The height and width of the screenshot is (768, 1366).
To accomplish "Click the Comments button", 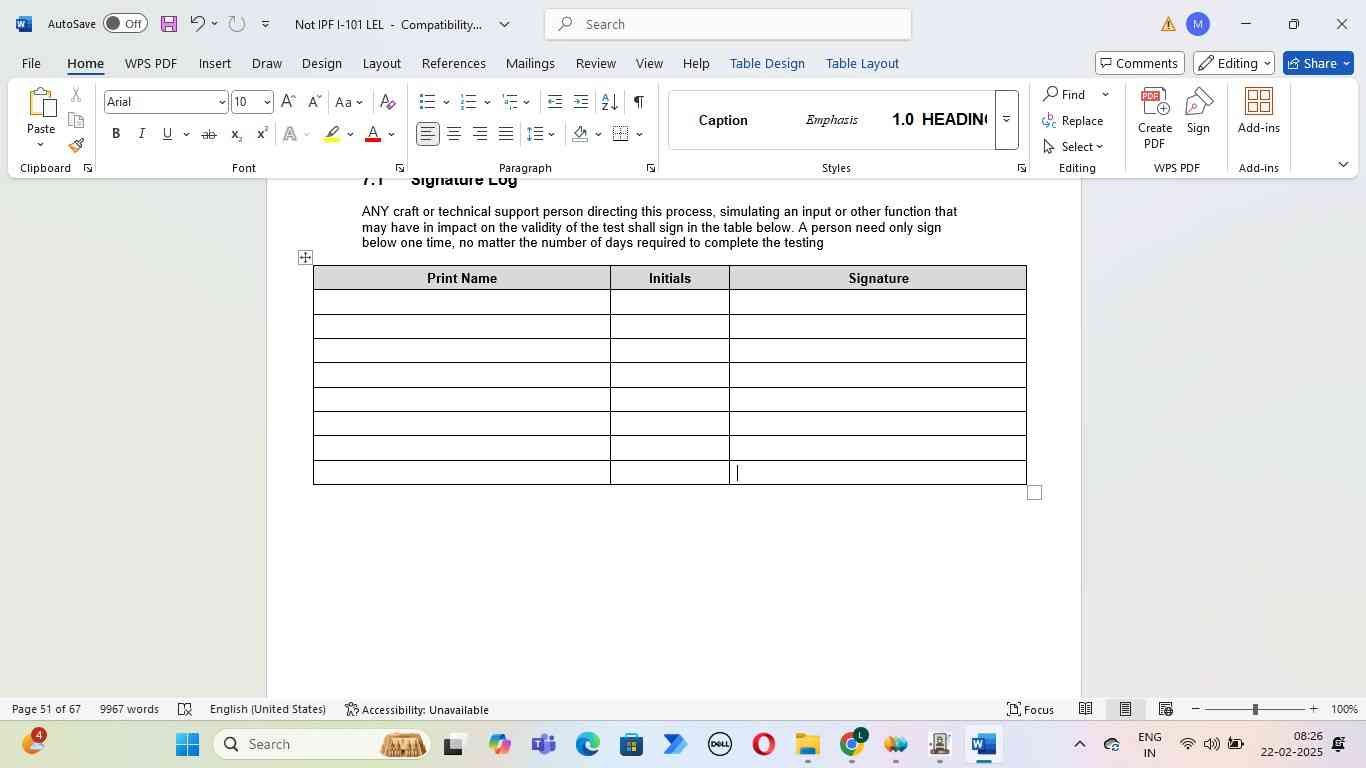I will click(1140, 63).
